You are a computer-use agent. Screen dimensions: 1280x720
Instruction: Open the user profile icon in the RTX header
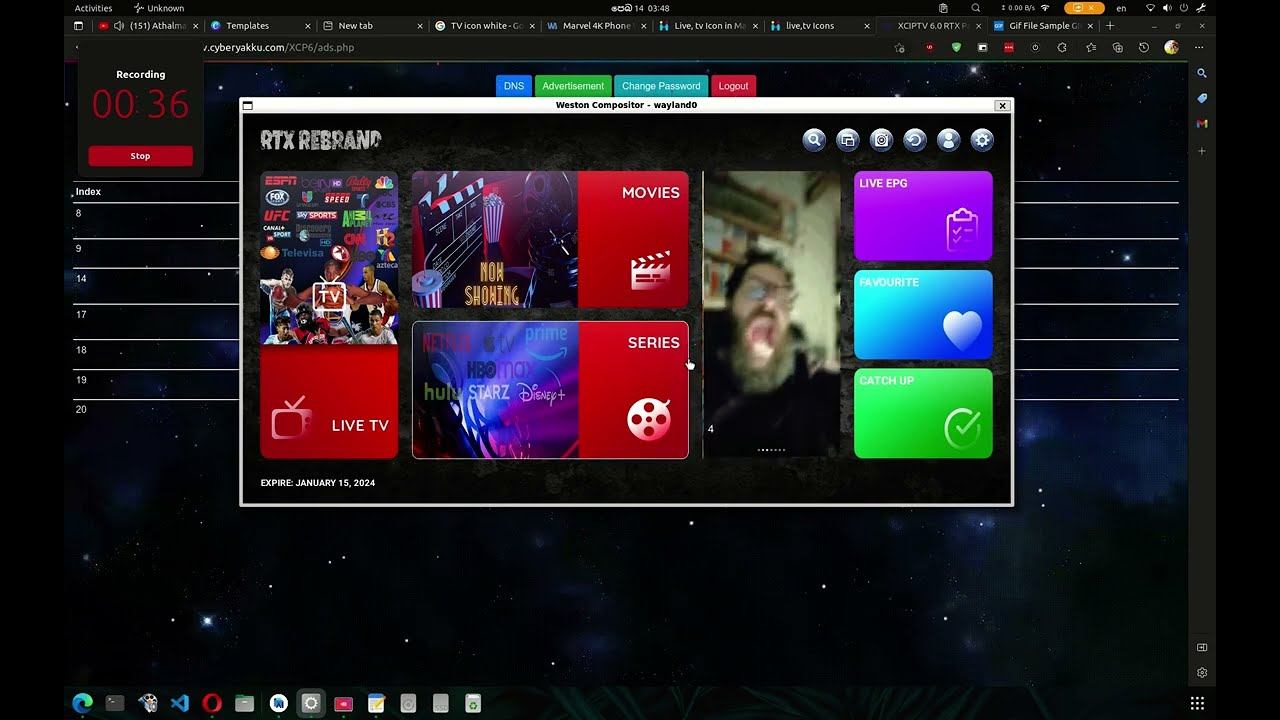coord(948,140)
